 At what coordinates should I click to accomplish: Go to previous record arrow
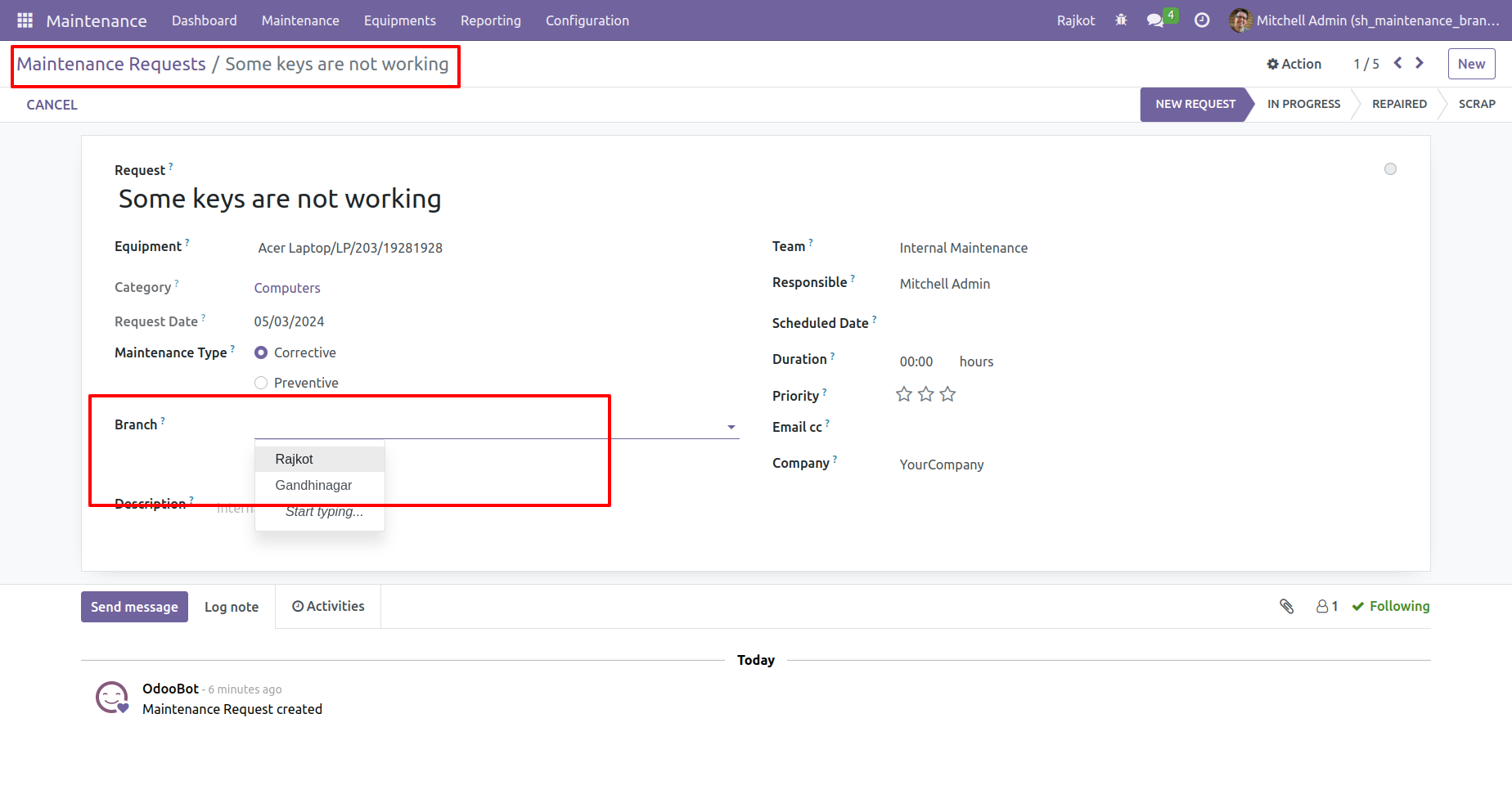[x=1398, y=63]
